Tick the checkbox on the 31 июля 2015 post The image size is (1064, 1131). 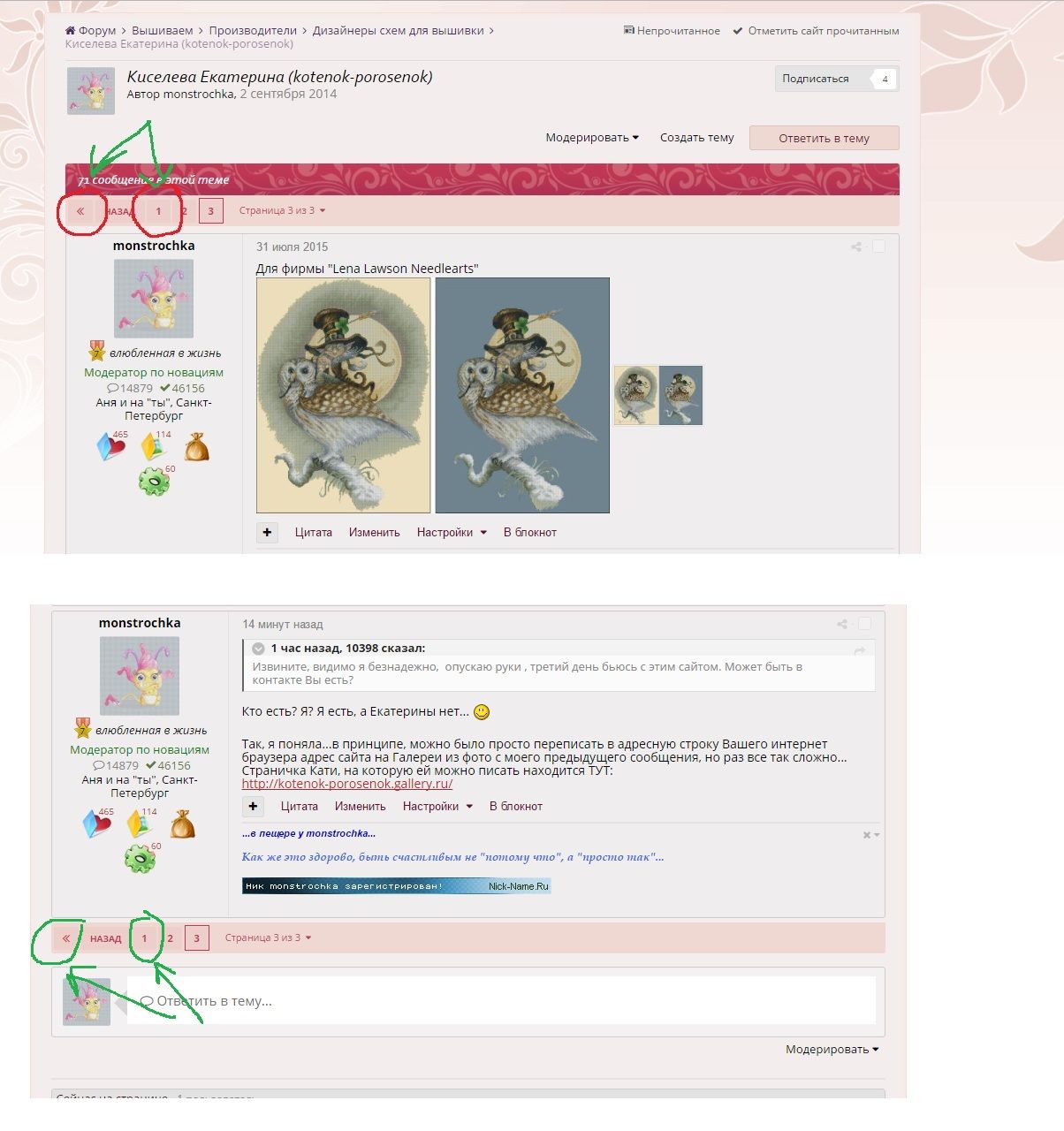(878, 247)
